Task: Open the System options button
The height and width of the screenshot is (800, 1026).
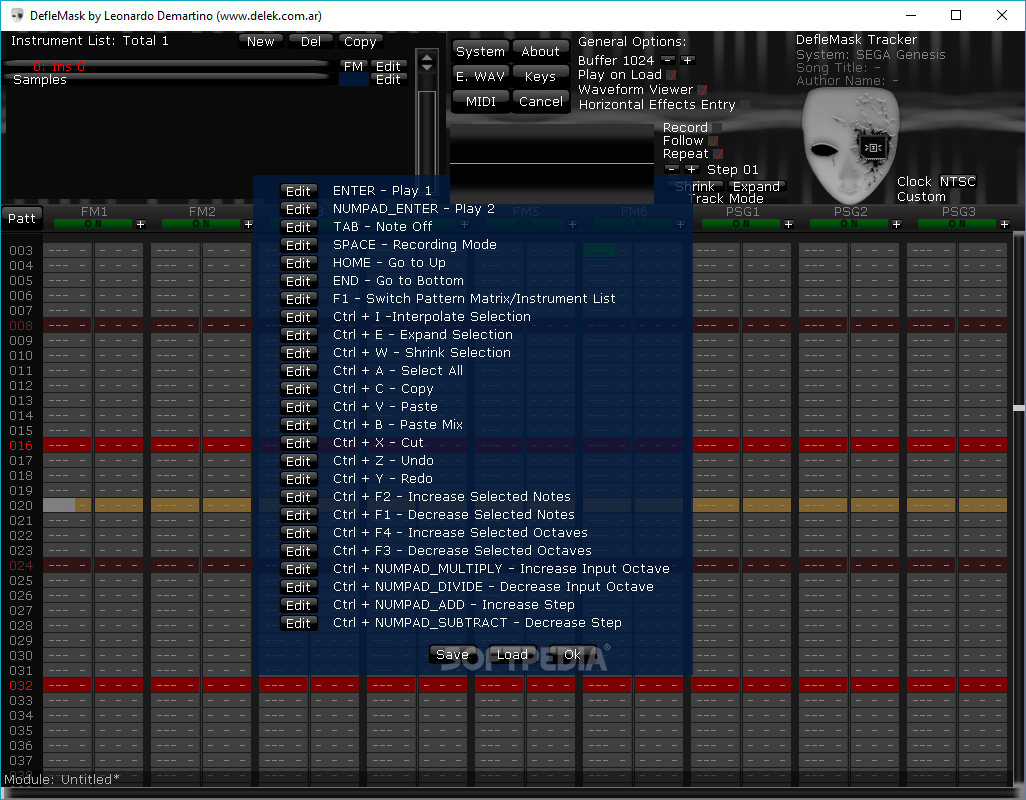Action: (480, 52)
